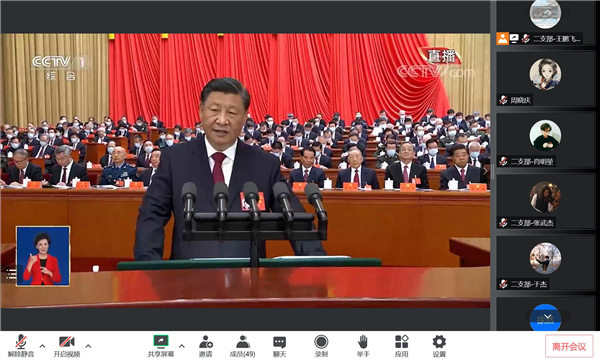Click the name label 二支部-张武杰
This screenshot has width=600, height=362.
pos(532,223)
